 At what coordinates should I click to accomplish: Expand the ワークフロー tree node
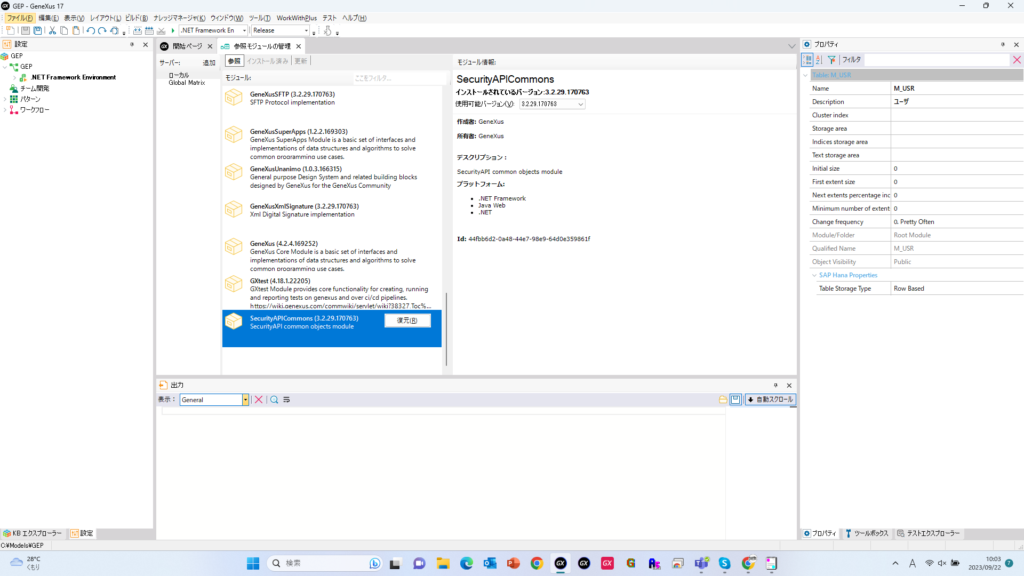[5, 110]
